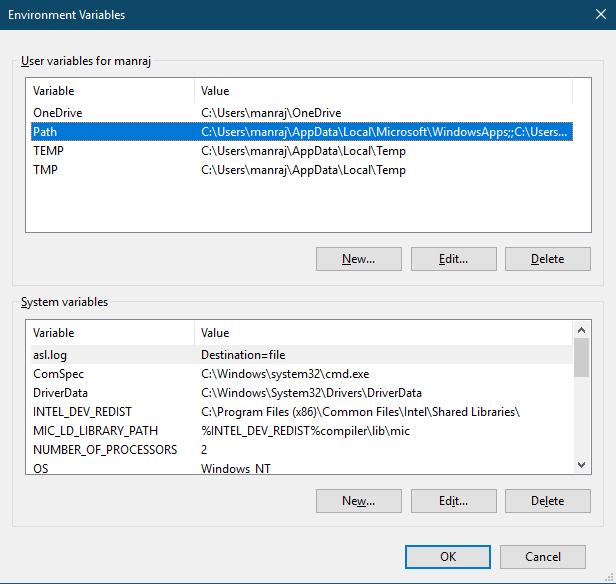Select the INTEL_DEV_REDIST system variable
This screenshot has height=584, width=616.
point(302,412)
